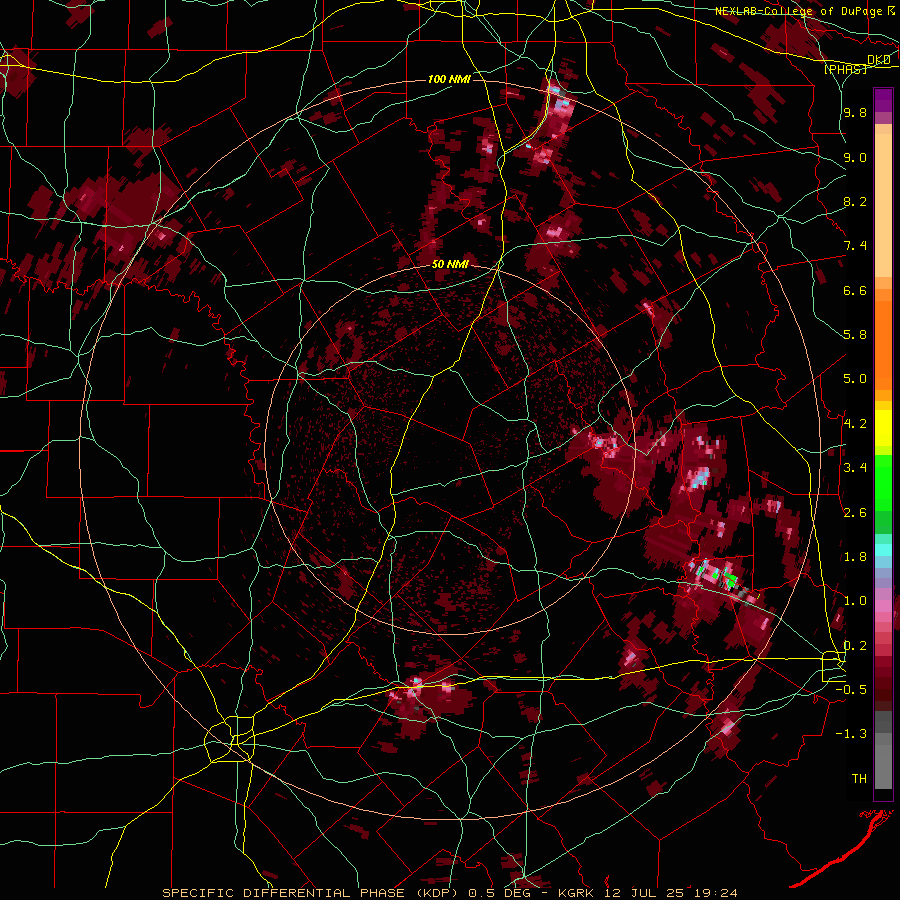
Task: Pick the pink segment near 1.0
Action: (x=883, y=606)
